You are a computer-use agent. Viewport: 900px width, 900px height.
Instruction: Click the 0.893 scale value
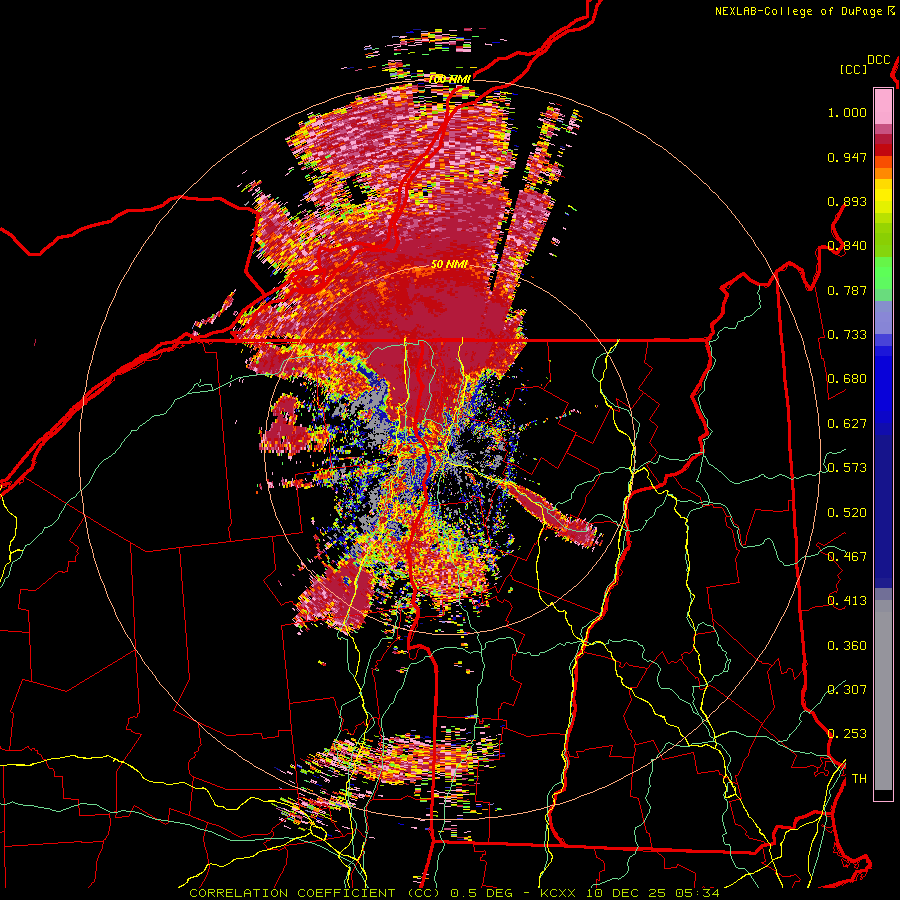point(847,201)
